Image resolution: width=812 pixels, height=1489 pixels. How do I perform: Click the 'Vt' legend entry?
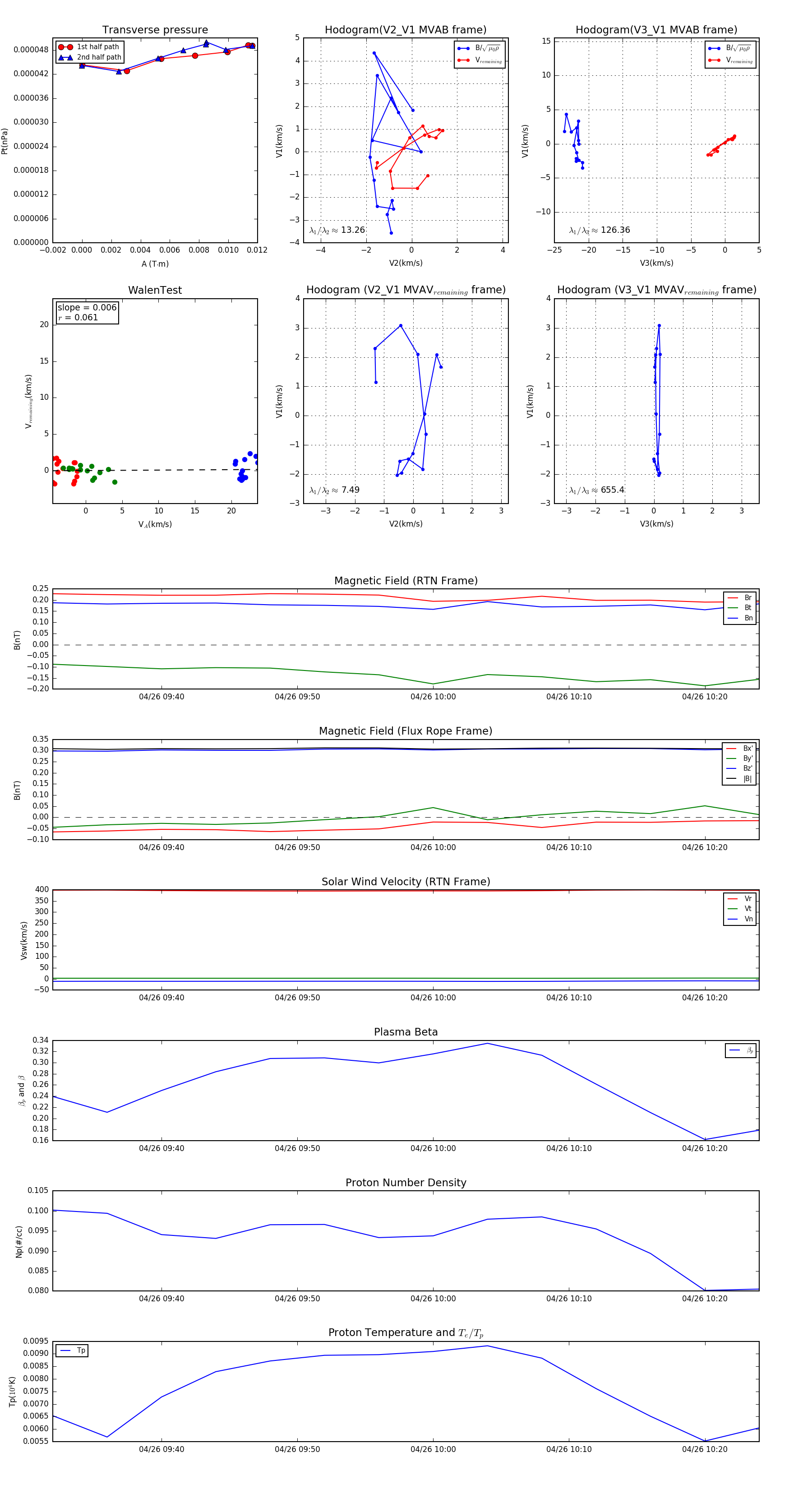[x=740, y=909]
